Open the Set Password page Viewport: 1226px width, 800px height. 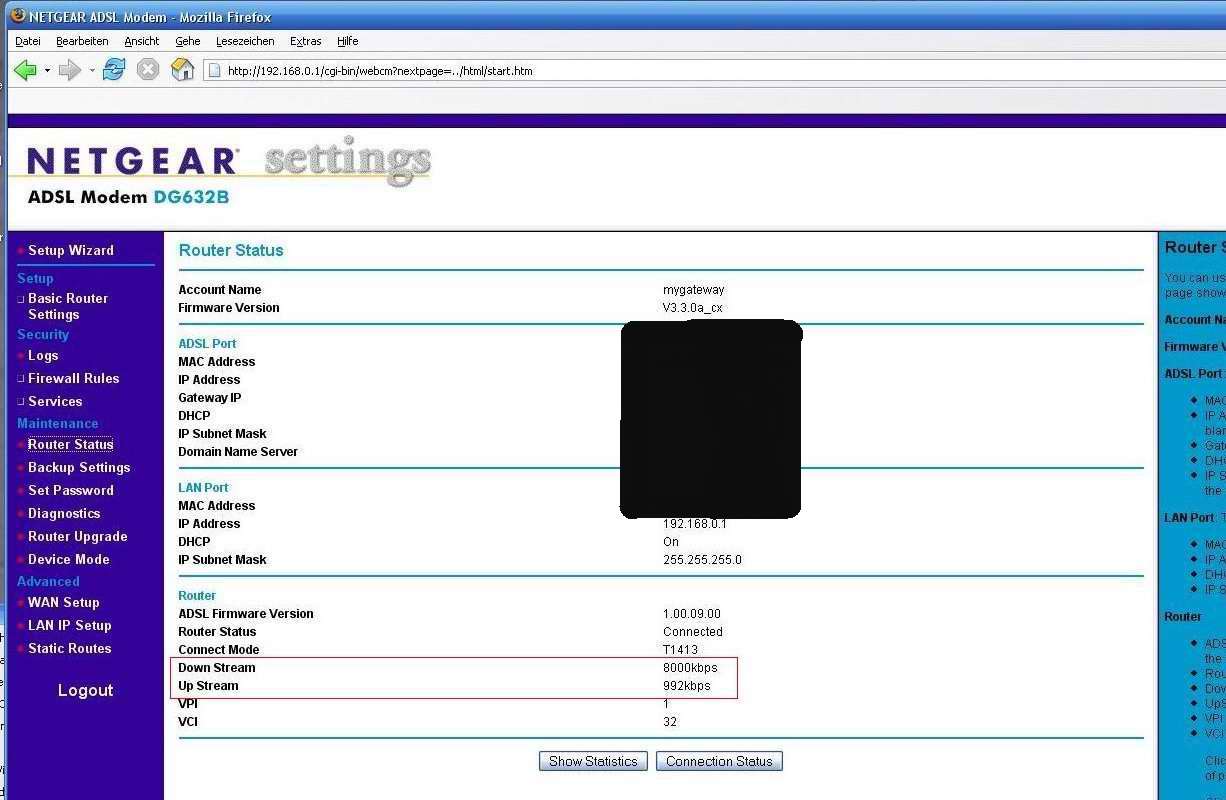pos(71,490)
